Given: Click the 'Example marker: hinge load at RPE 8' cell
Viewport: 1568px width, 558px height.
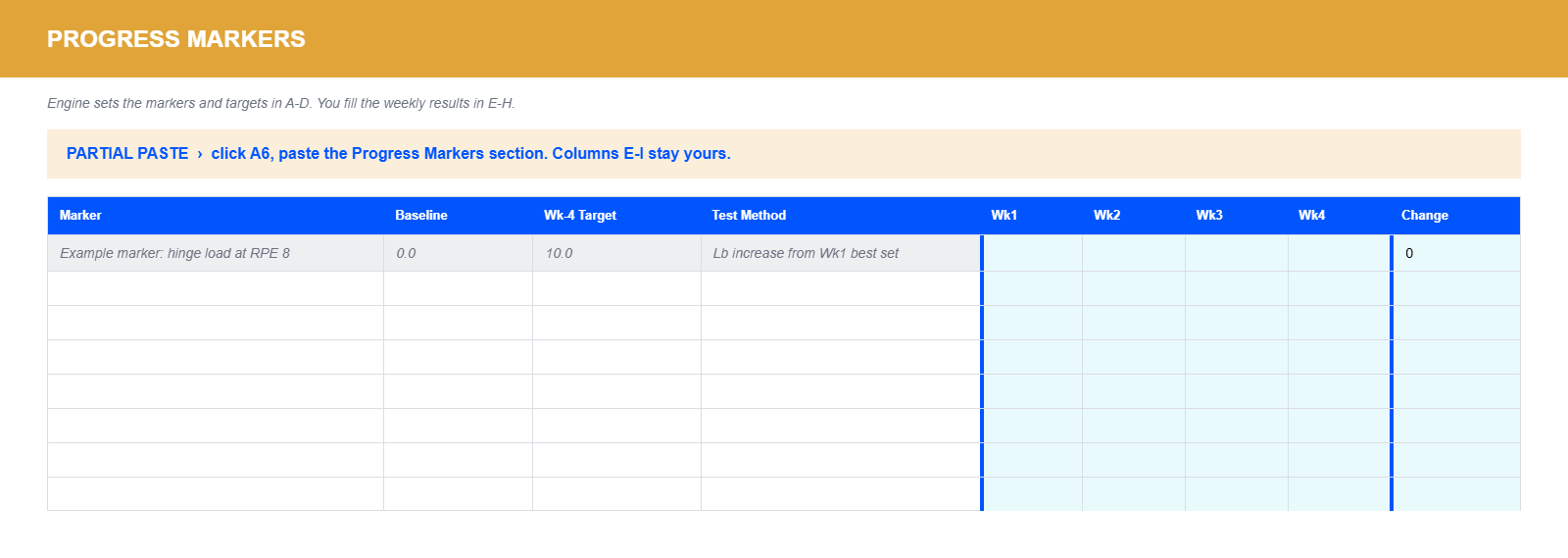Looking at the screenshot, I should [x=216, y=253].
